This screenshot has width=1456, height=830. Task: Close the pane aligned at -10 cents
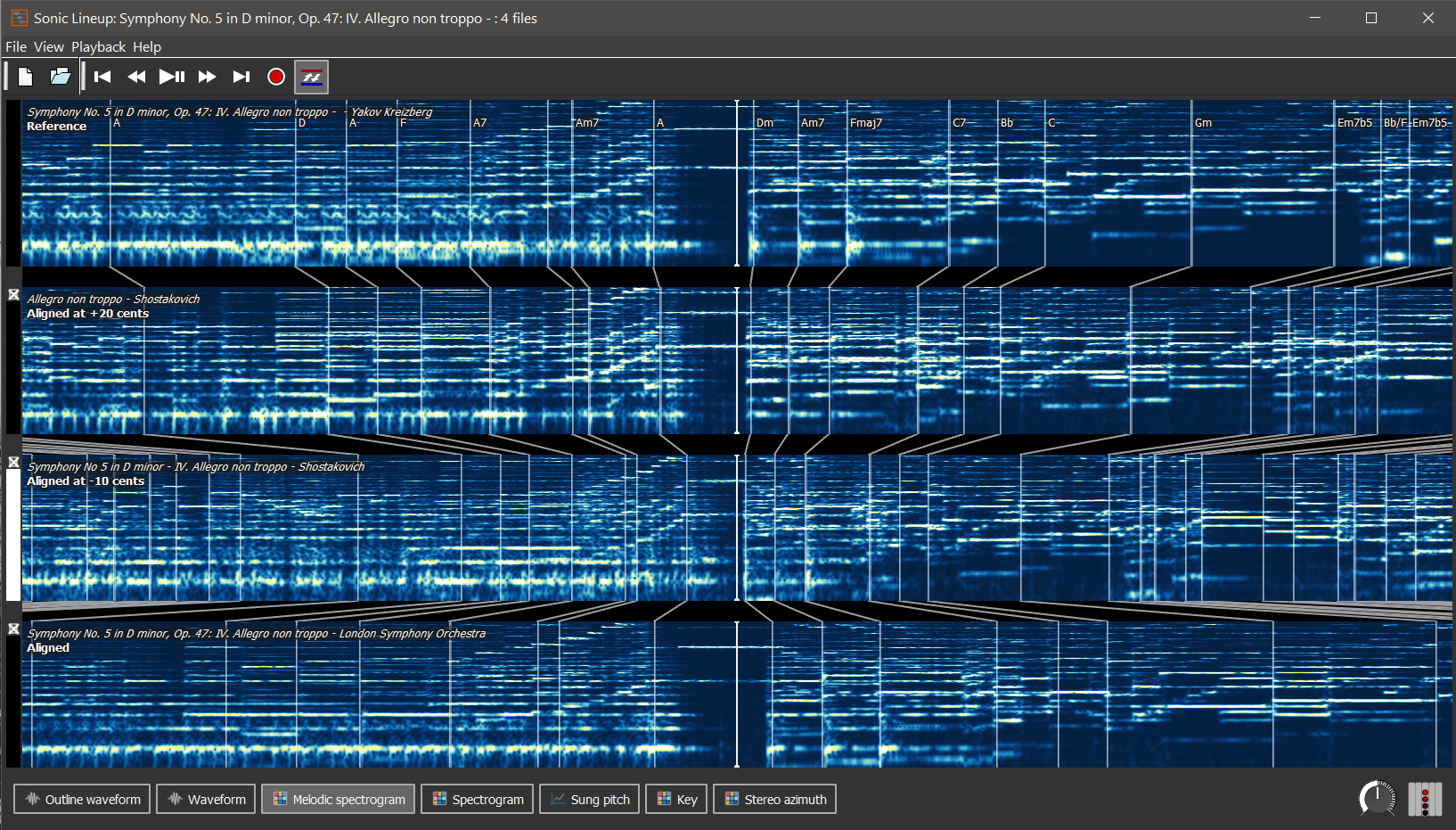tap(13, 462)
